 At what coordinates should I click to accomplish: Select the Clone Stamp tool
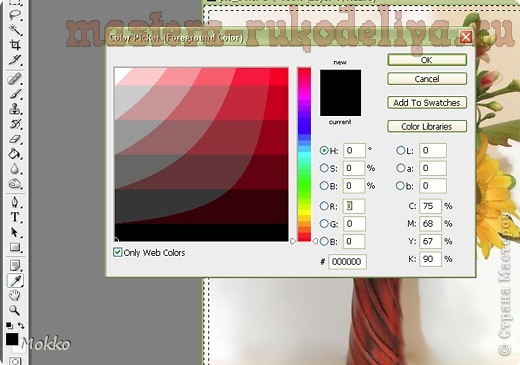(15, 109)
